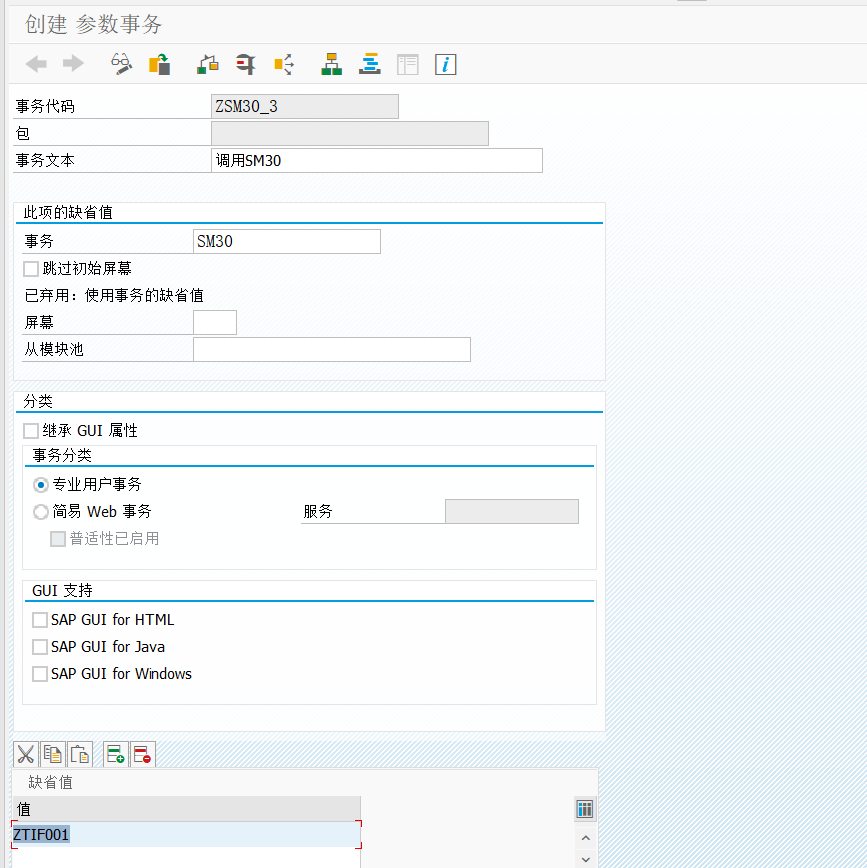Open table column settings icon
Viewport: 867px width, 868px height.
pyautogui.click(x=585, y=809)
